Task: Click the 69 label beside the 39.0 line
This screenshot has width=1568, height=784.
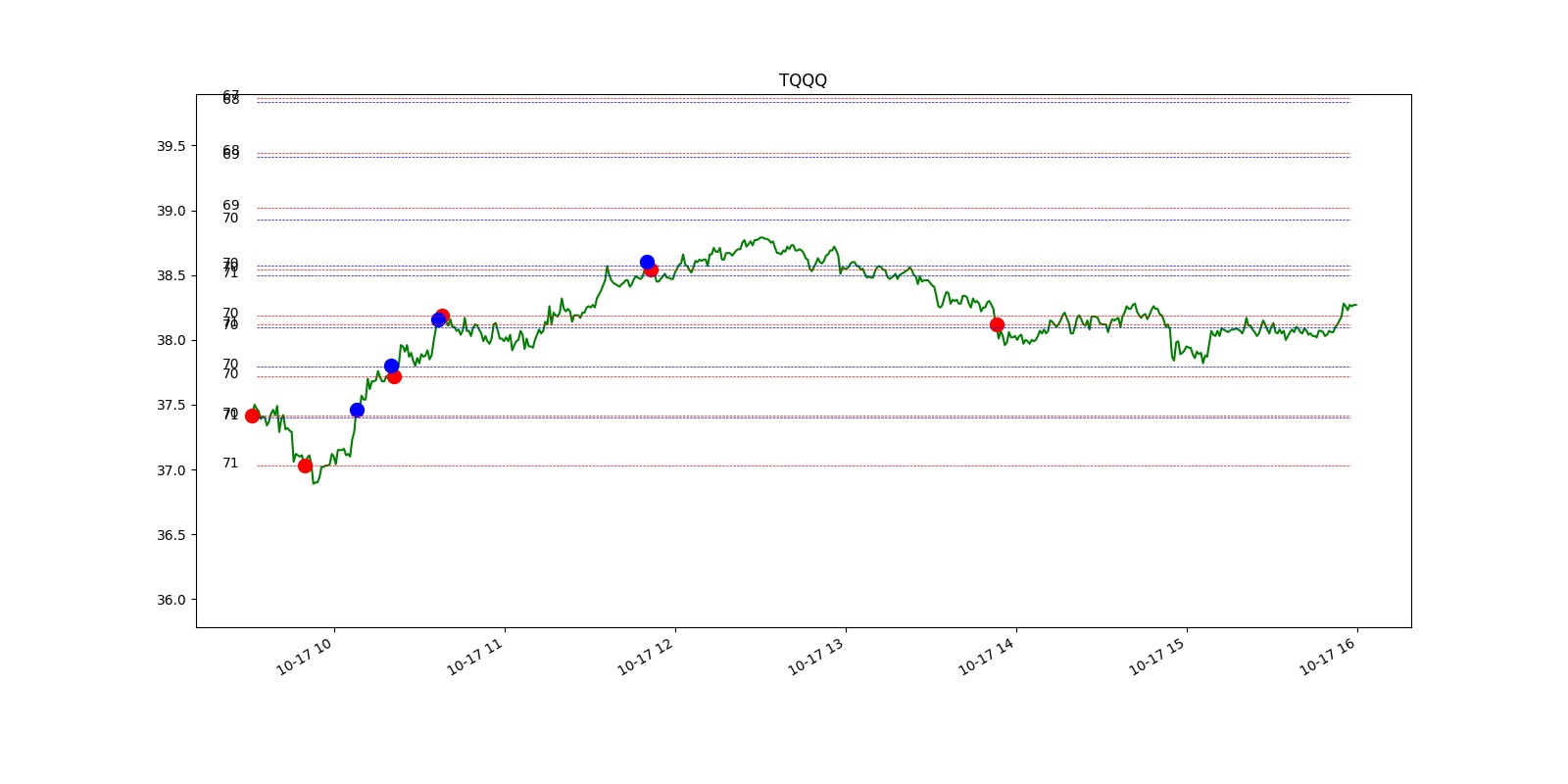Action: pos(230,206)
